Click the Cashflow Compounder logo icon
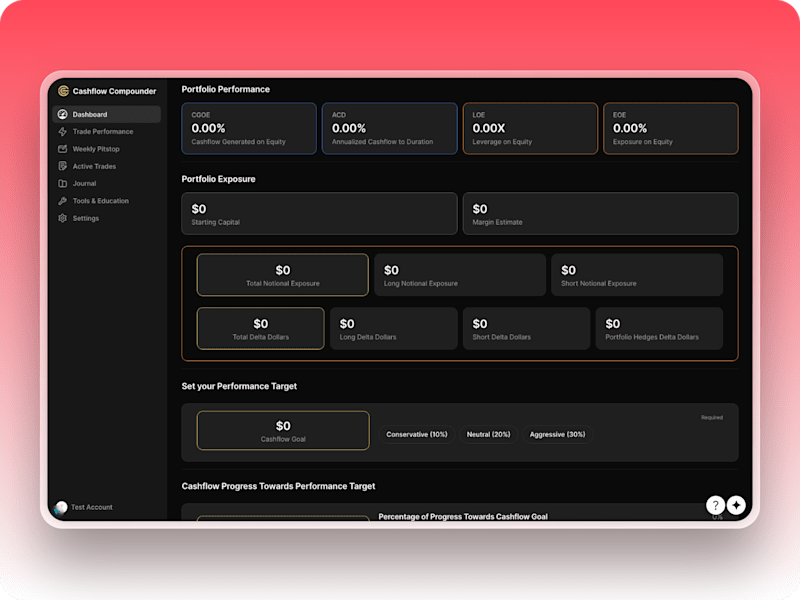This screenshot has height=600, width=800. [x=63, y=91]
